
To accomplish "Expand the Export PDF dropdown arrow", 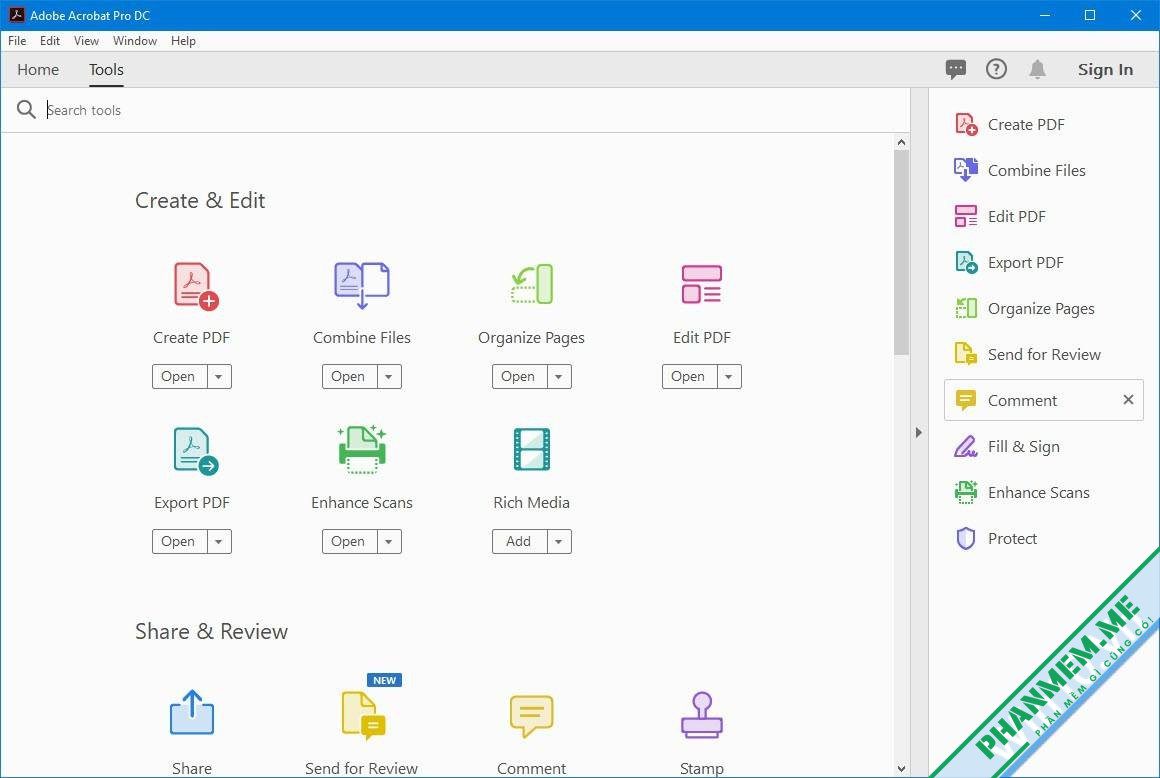I will click(219, 541).
